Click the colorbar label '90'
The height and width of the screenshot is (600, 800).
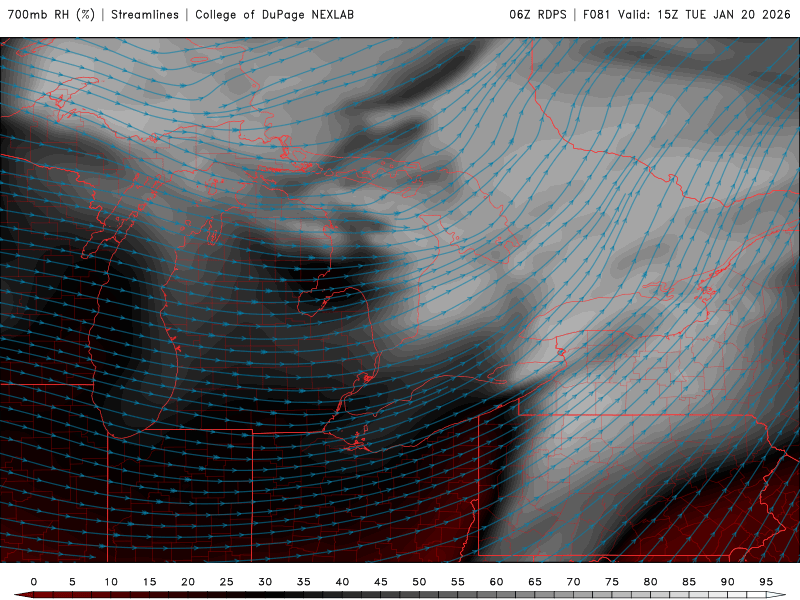click(728, 582)
